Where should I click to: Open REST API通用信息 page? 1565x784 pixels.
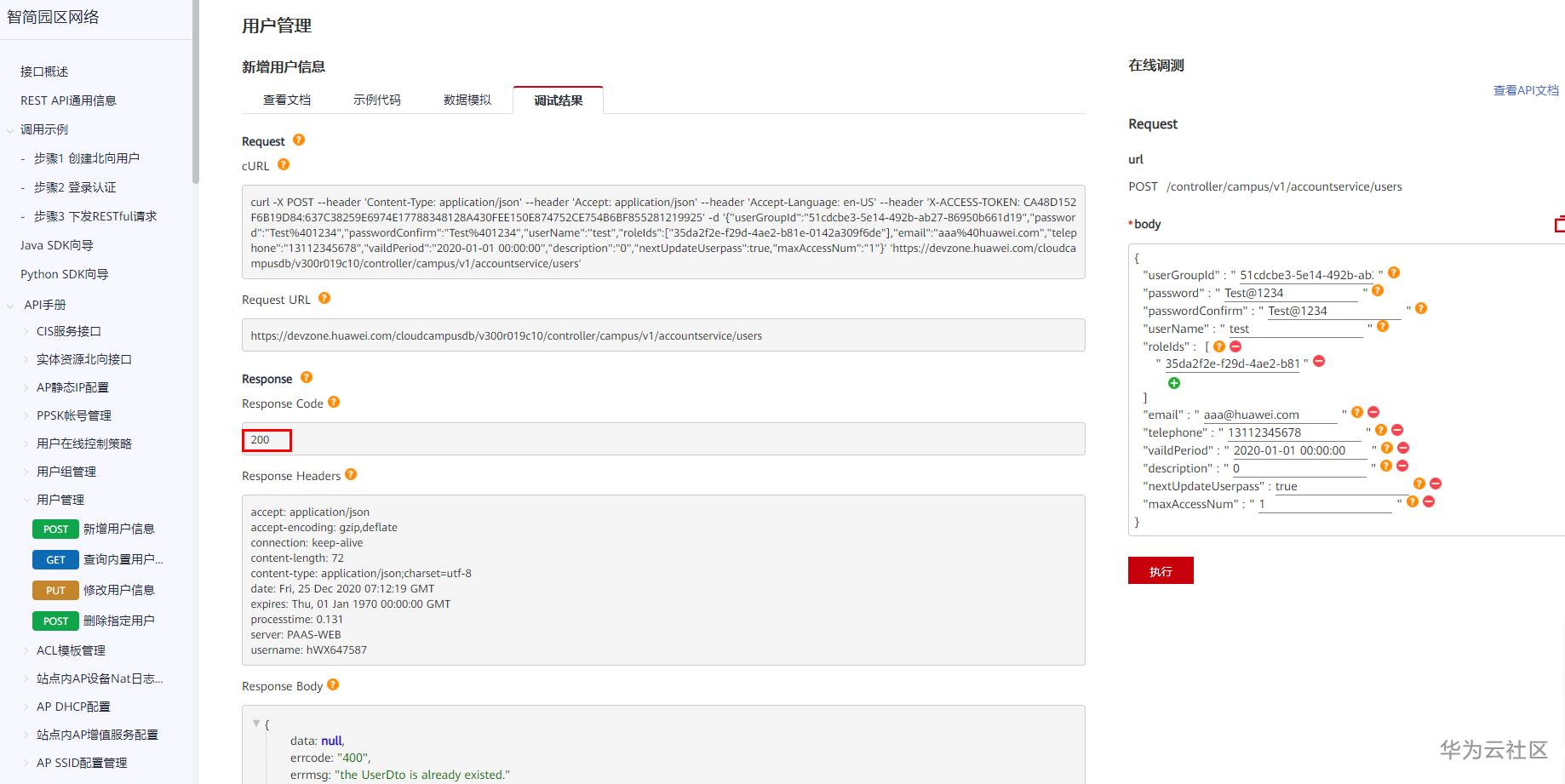pyautogui.click(x=68, y=100)
